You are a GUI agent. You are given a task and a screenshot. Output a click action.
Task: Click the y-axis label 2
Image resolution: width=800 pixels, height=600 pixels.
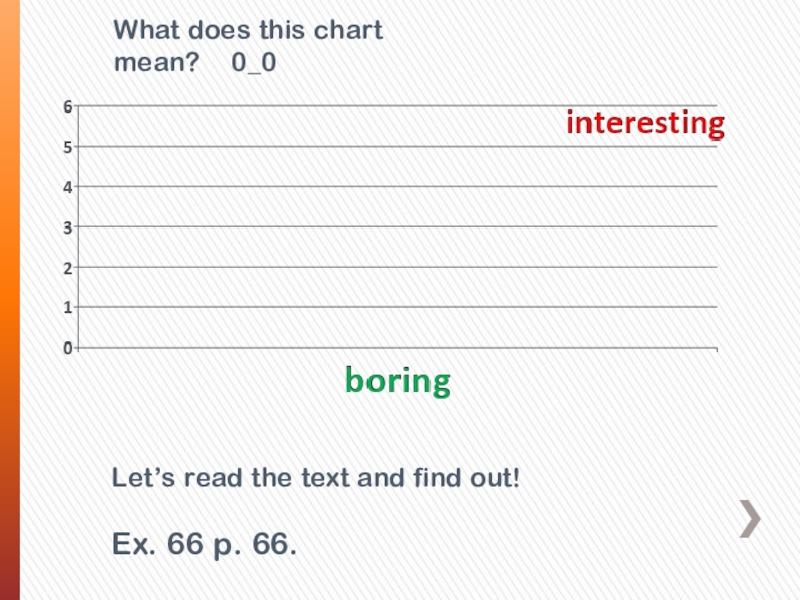(67, 268)
